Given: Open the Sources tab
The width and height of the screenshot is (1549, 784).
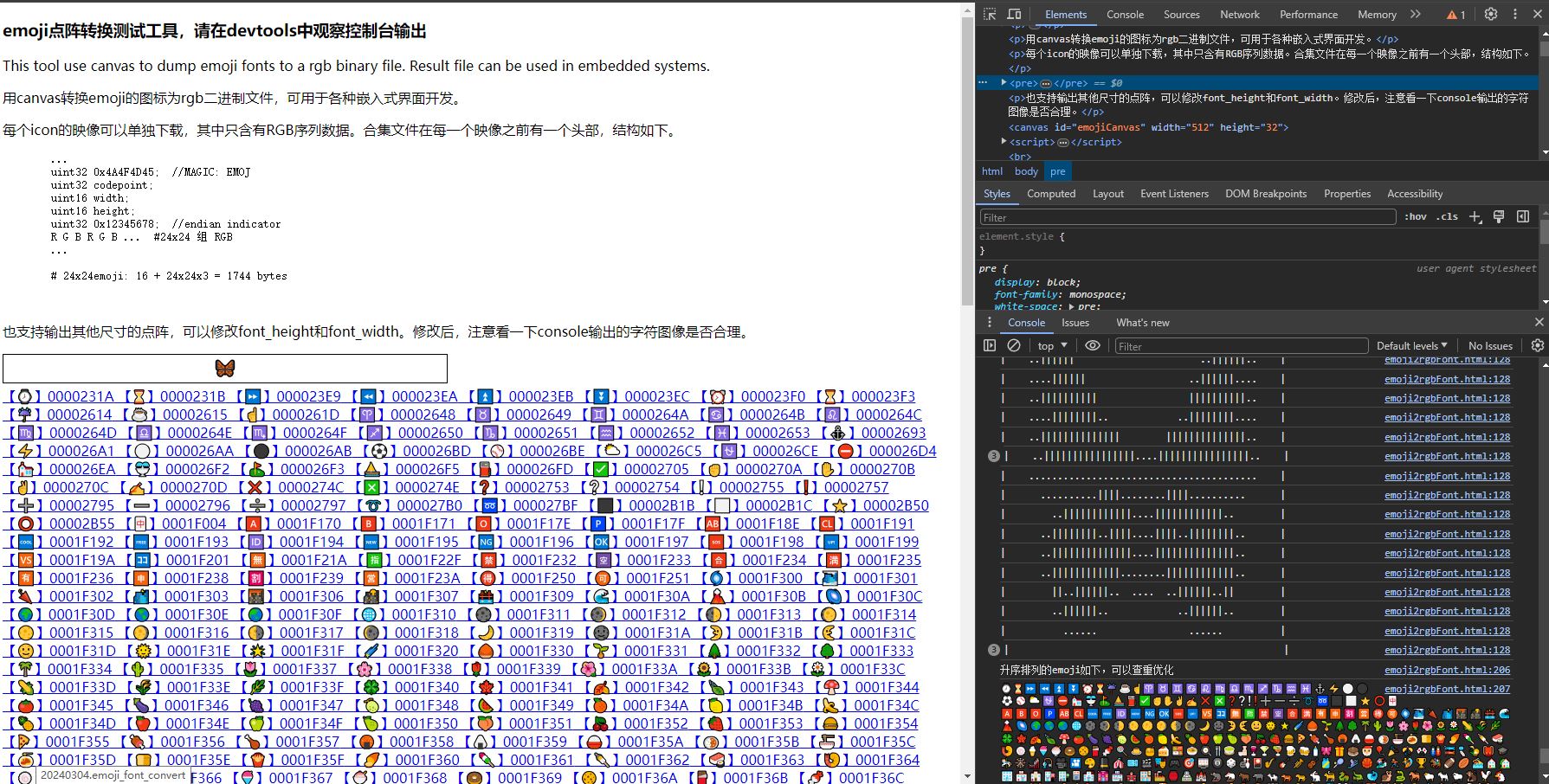Looking at the screenshot, I should pos(1181,14).
